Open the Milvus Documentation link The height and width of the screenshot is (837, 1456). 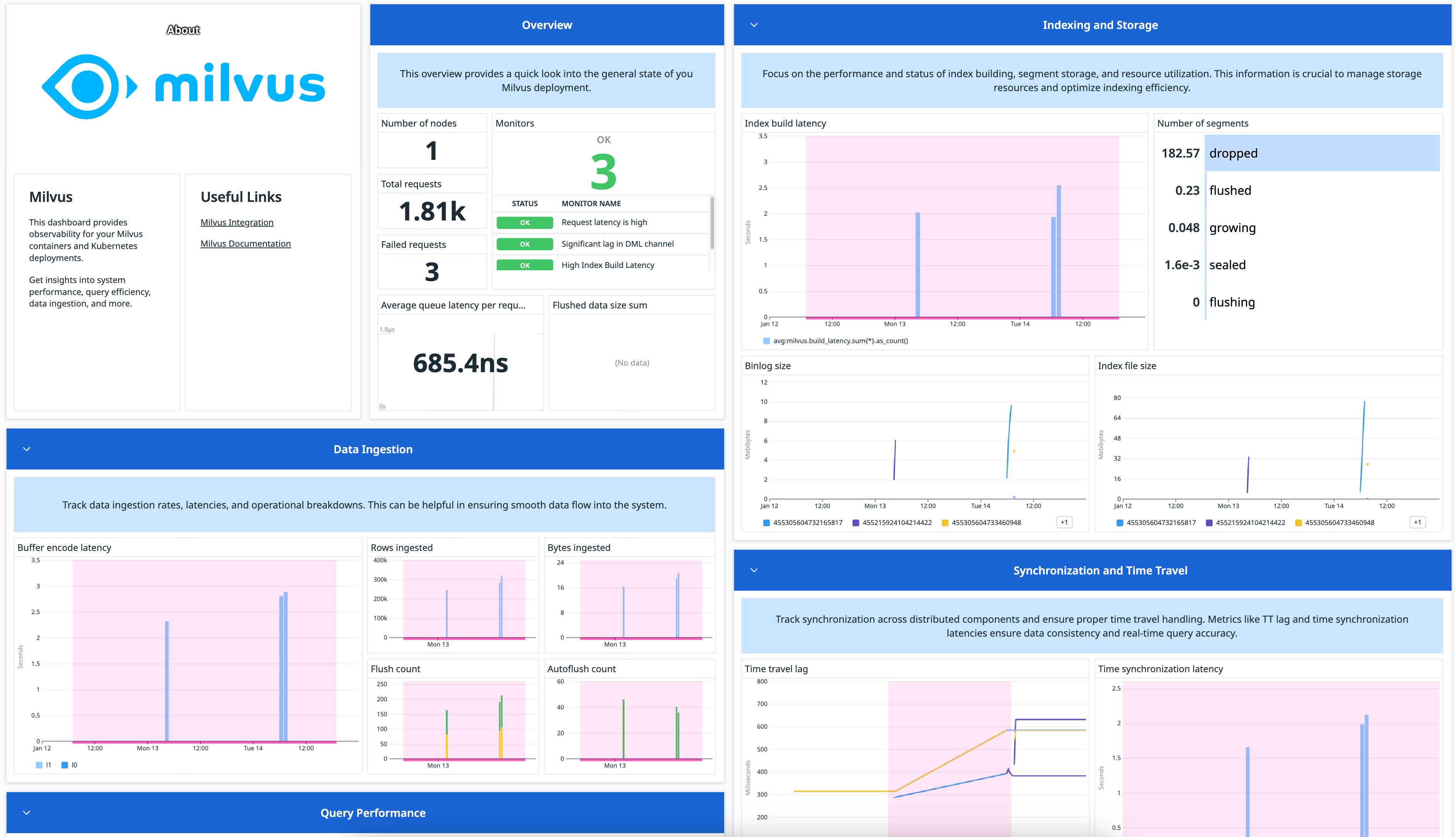click(x=246, y=243)
